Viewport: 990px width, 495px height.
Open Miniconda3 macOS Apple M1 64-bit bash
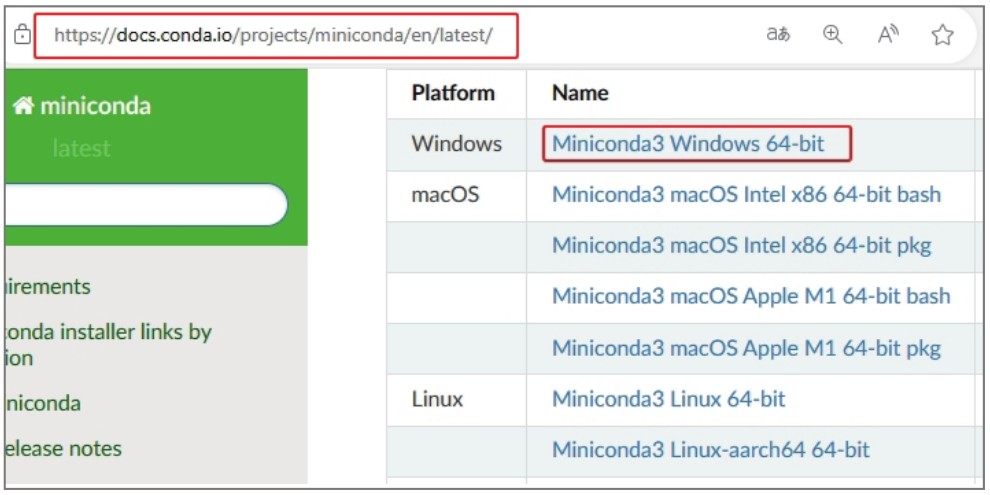(x=751, y=295)
